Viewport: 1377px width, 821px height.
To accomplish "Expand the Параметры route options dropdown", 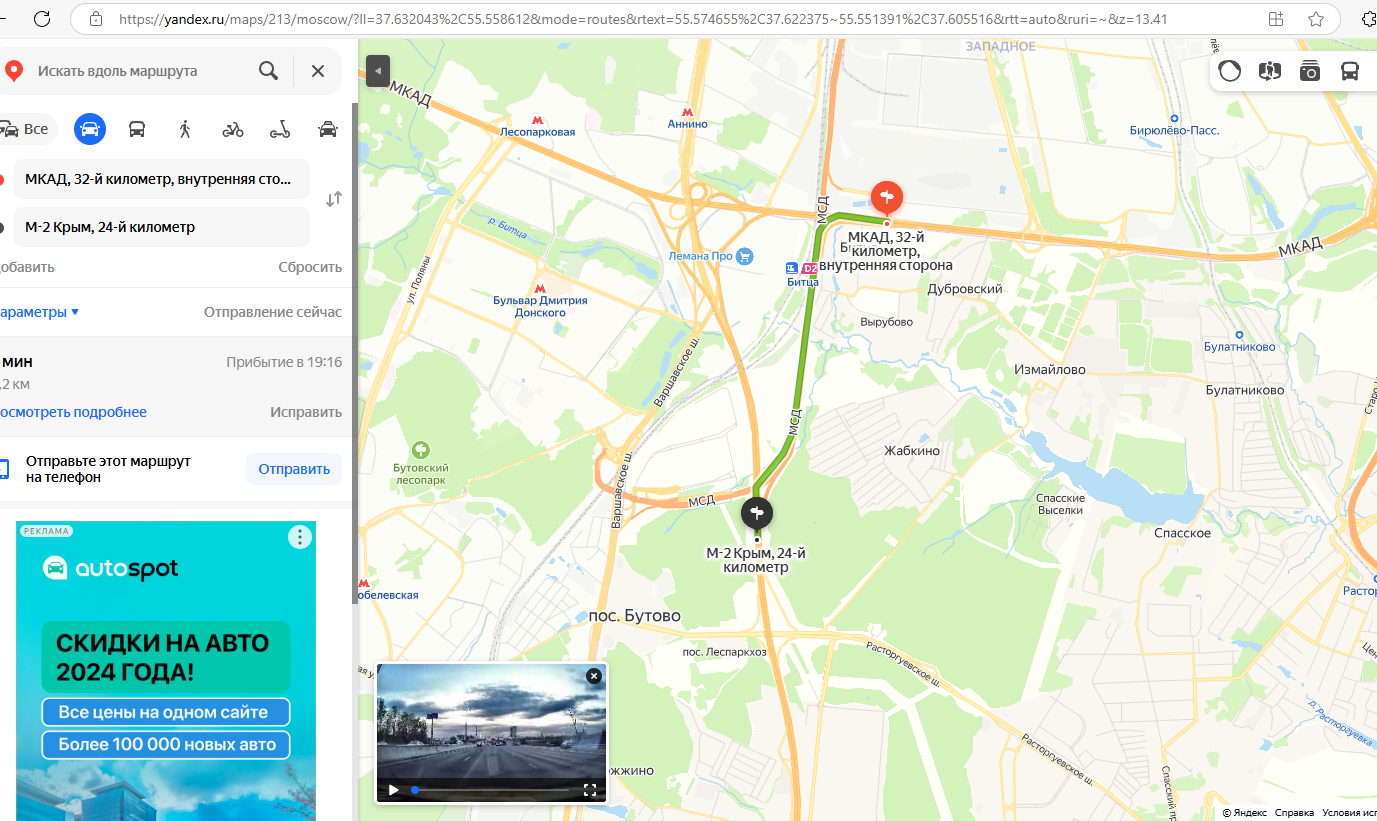I will tap(40, 312).
